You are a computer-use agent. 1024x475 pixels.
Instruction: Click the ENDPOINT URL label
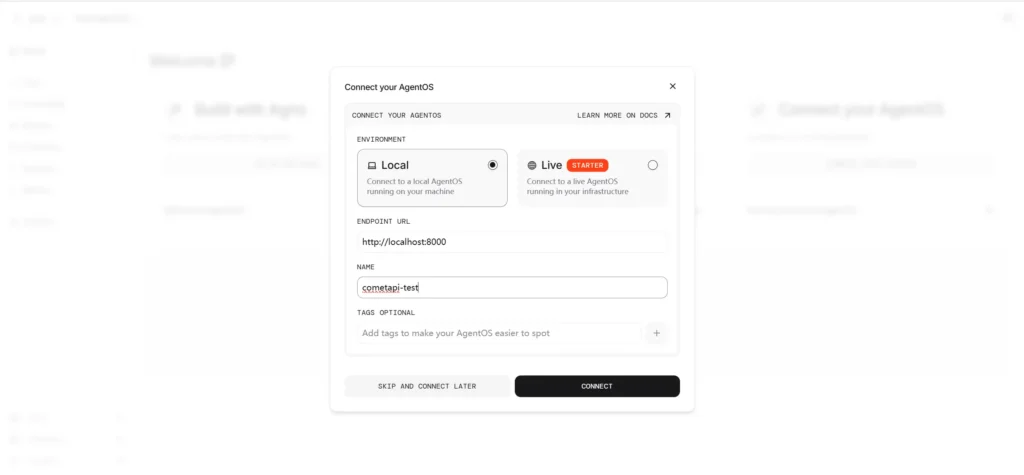coord(383,221)
